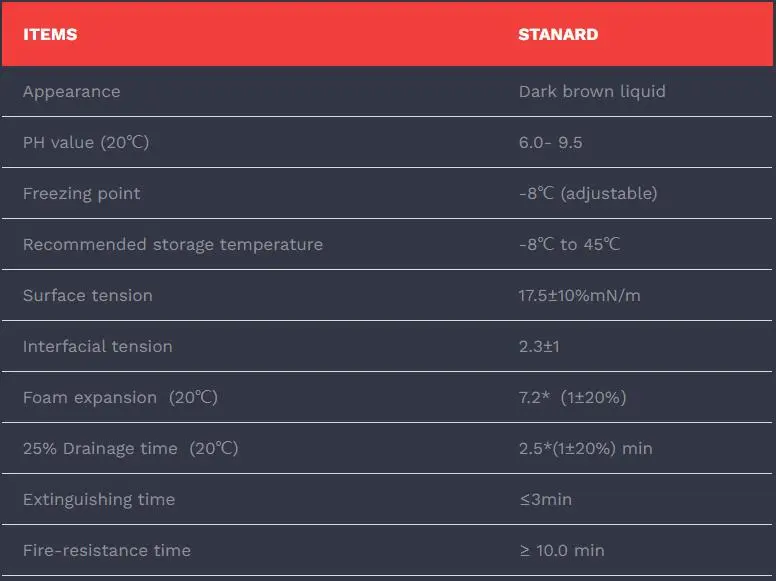Click the 2.3±1 value
The image size is (776, 581).
[x=541, y=346]
